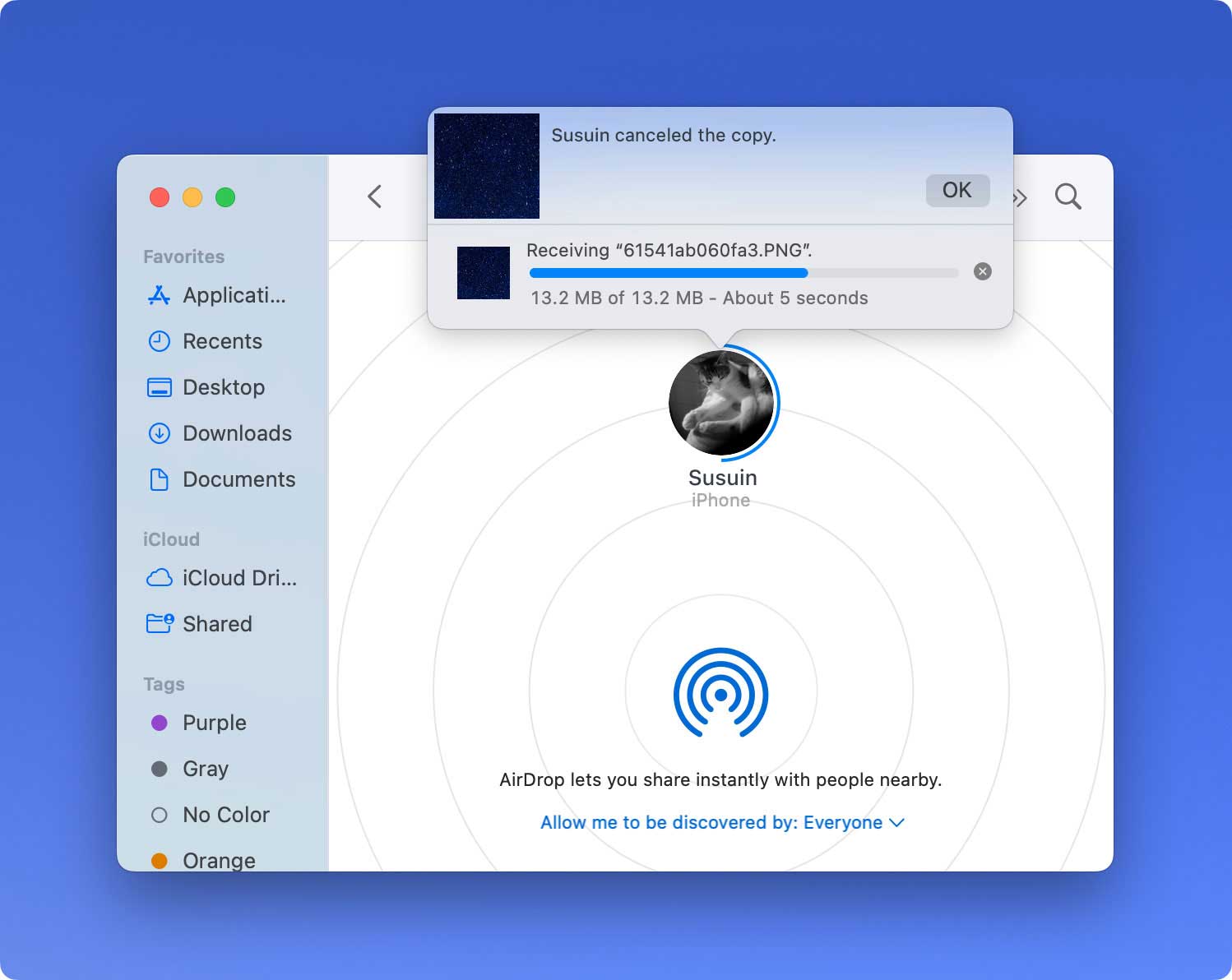1232x980 pixels.
Task: Click the Shared folder icon
Action: pyautogui.click(x=160, y=623)
